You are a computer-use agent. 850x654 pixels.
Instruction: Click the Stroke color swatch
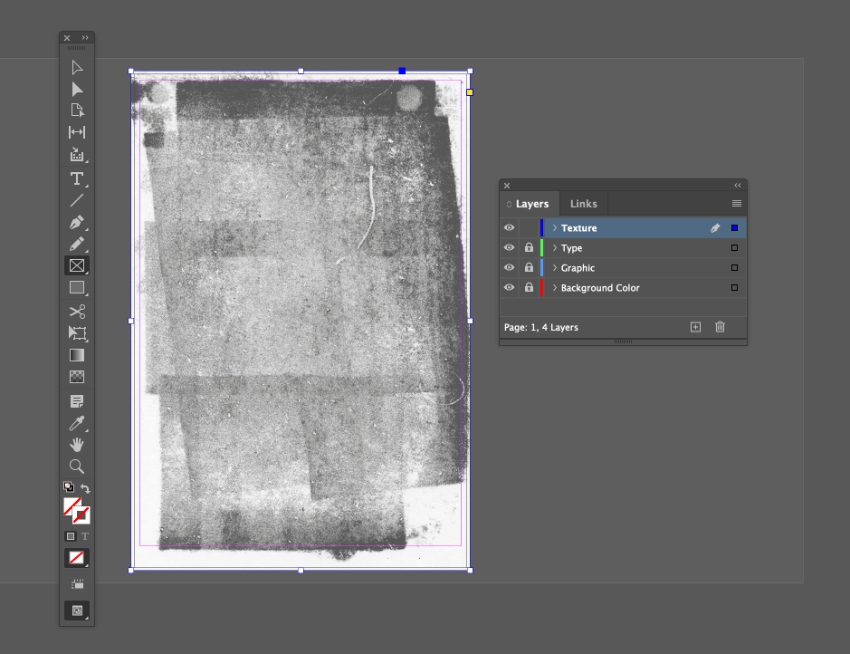(x=82, y=515)
